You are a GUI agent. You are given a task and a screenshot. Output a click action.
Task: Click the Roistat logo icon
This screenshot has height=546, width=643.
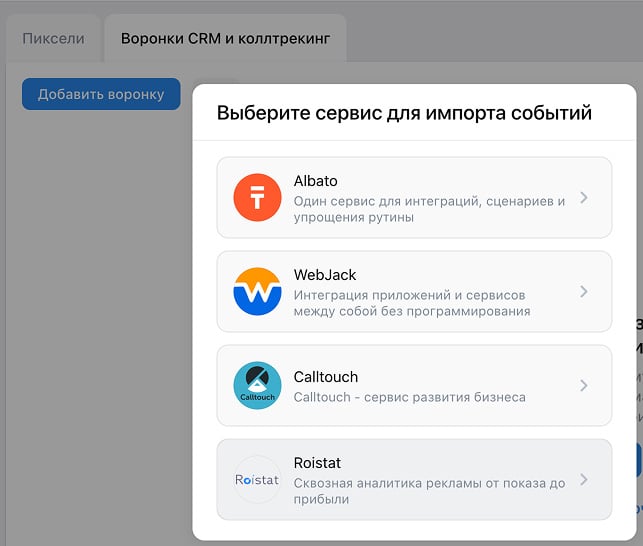pyautogui.click(x=257, y=480)
